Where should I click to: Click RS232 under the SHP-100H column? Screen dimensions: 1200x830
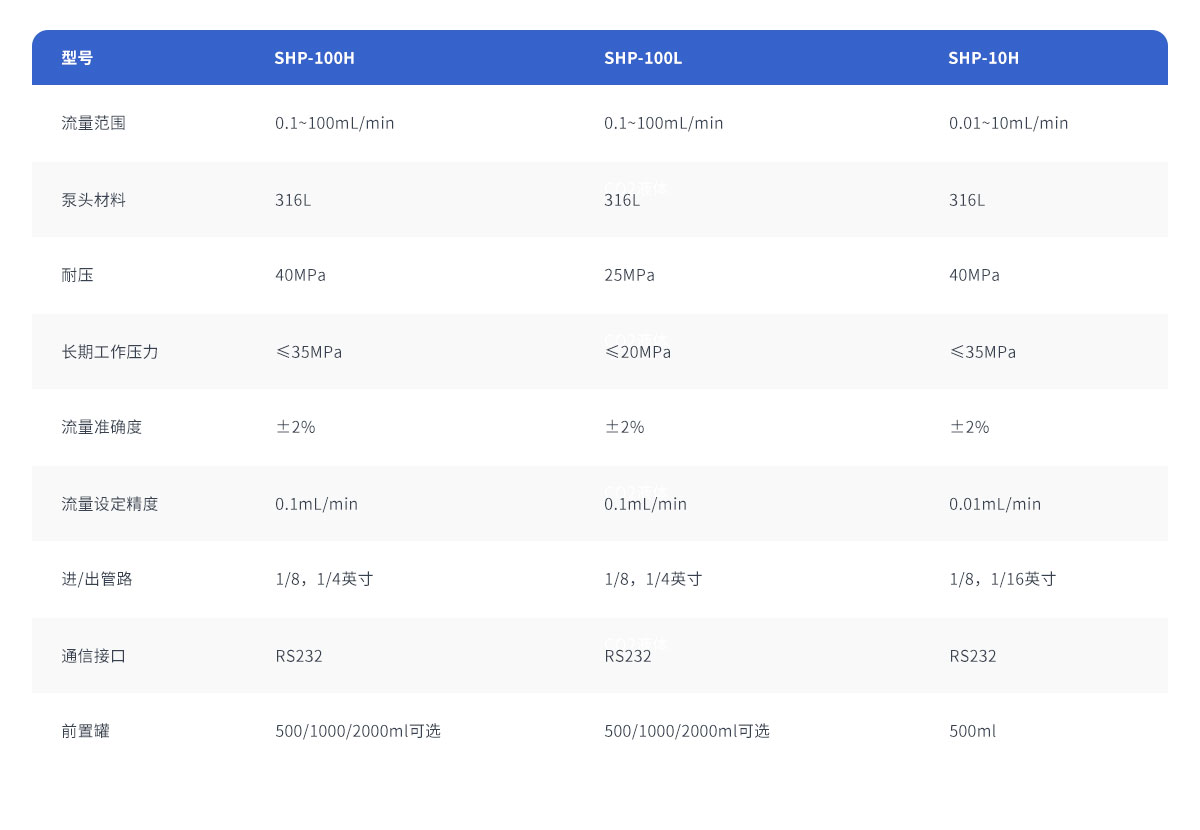pos(299,656)
